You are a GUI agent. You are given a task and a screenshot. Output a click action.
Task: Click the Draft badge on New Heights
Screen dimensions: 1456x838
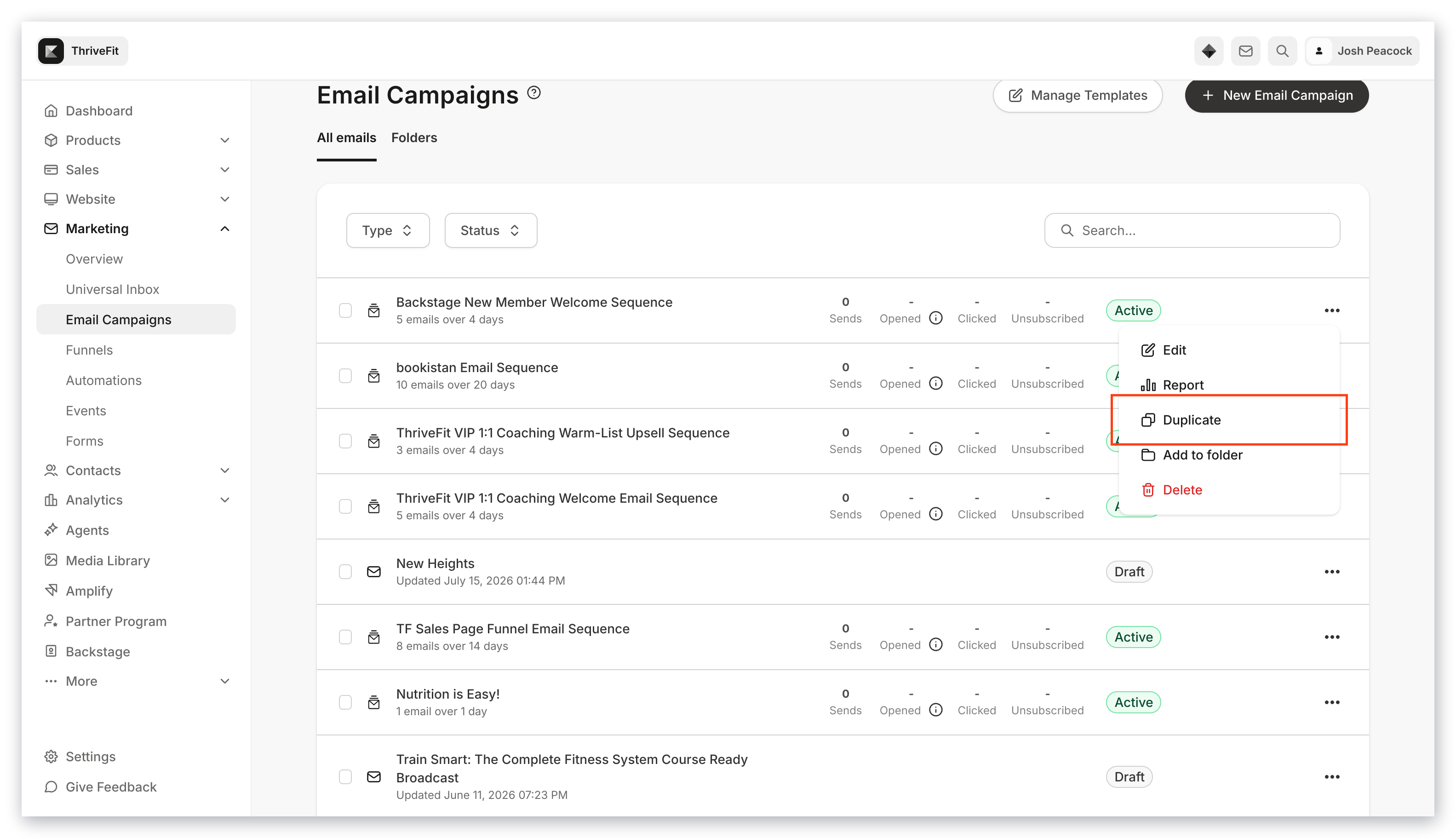[x=1129, y=572]
